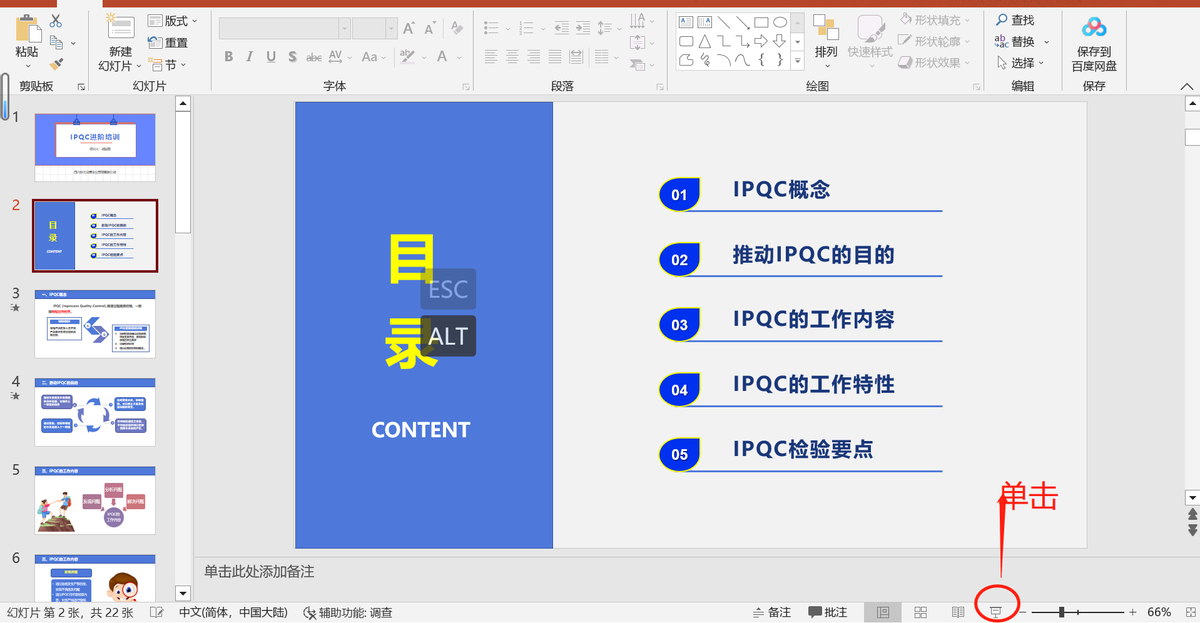Select the right arrow shape in gallery
This screenshot has height=623, width=1200.
tap(761, 41)
